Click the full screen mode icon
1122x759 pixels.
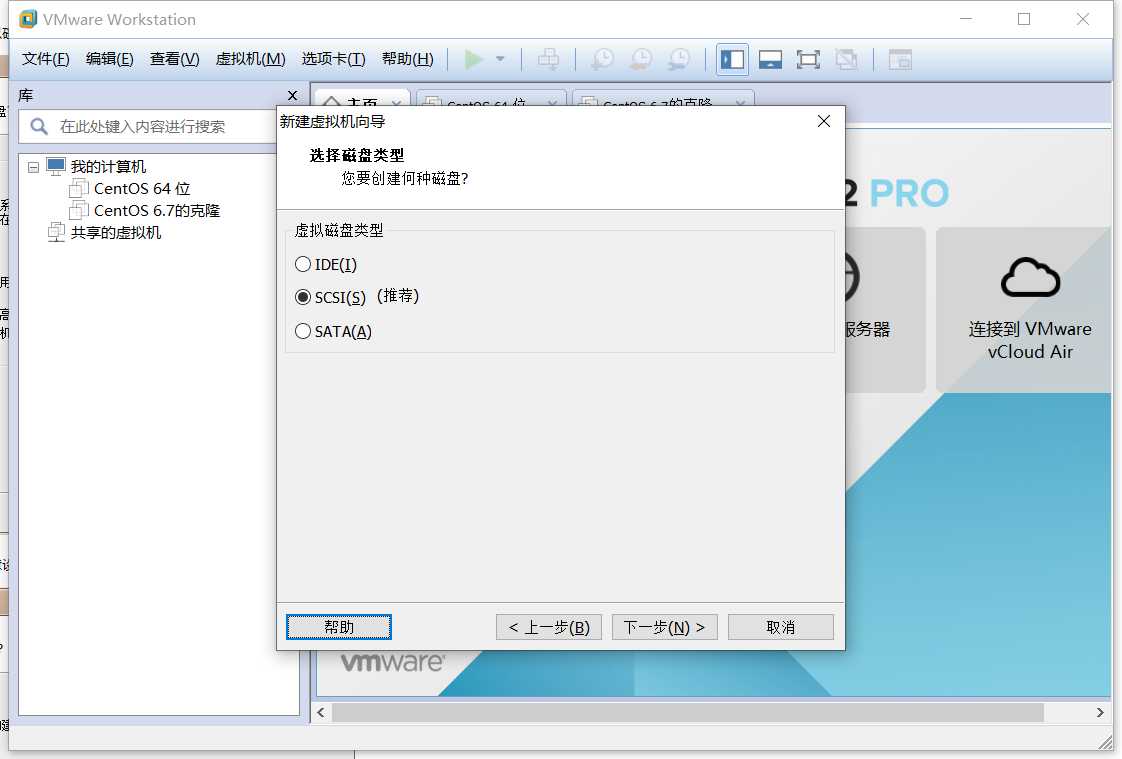tap(808, 59)
